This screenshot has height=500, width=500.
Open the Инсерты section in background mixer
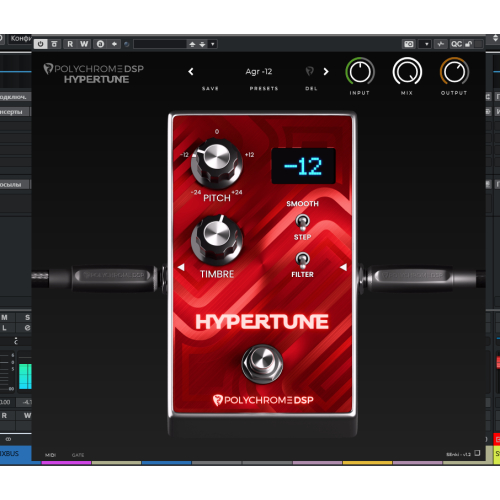[x=15, y=112]
